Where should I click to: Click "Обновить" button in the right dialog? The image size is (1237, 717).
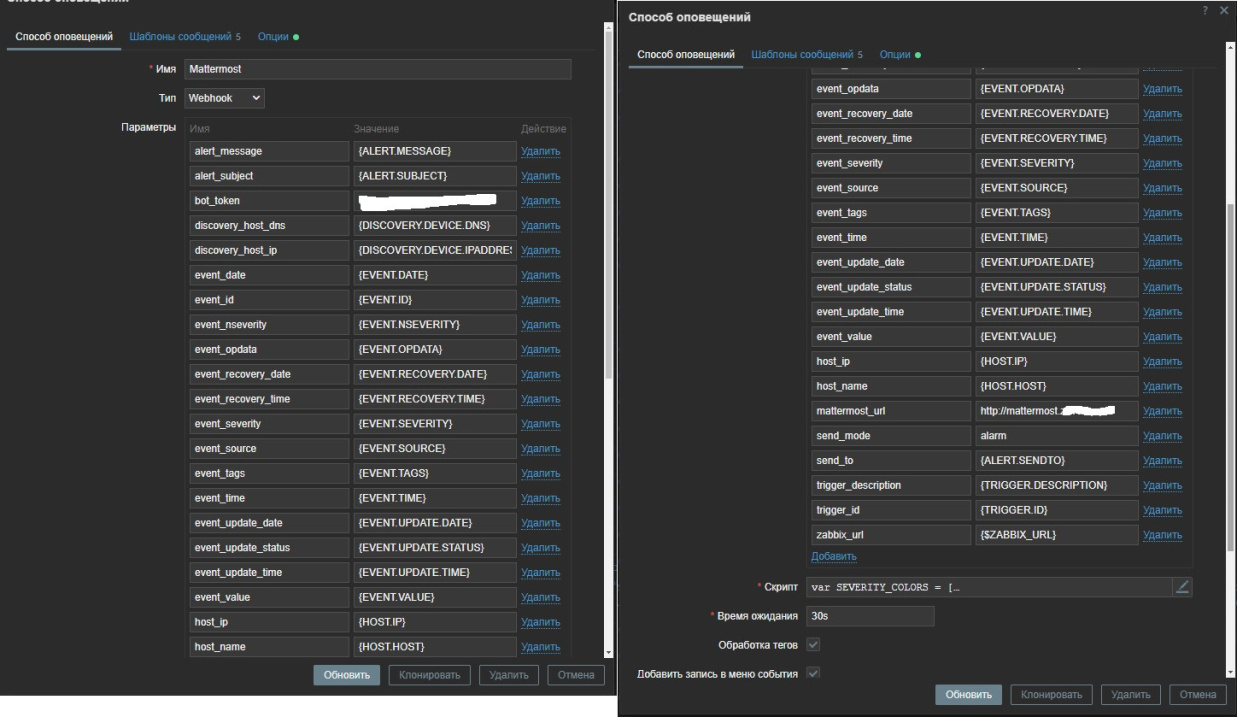(x=969, y=695)
